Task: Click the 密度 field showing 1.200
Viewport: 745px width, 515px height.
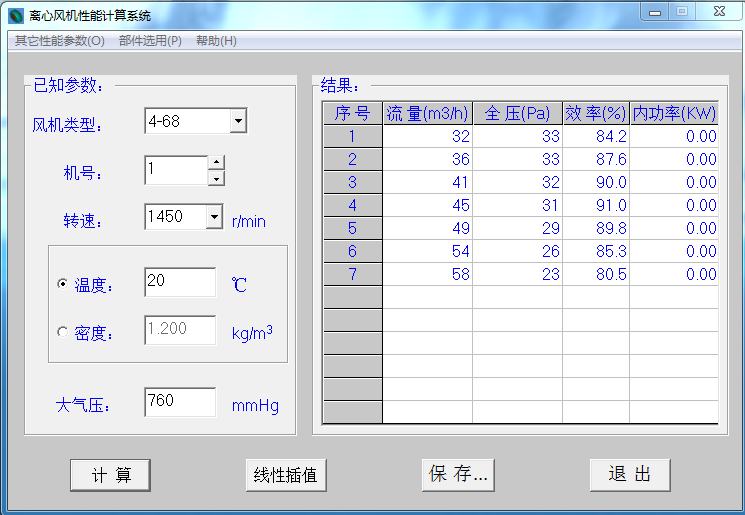Action: (x=180, y=330)
